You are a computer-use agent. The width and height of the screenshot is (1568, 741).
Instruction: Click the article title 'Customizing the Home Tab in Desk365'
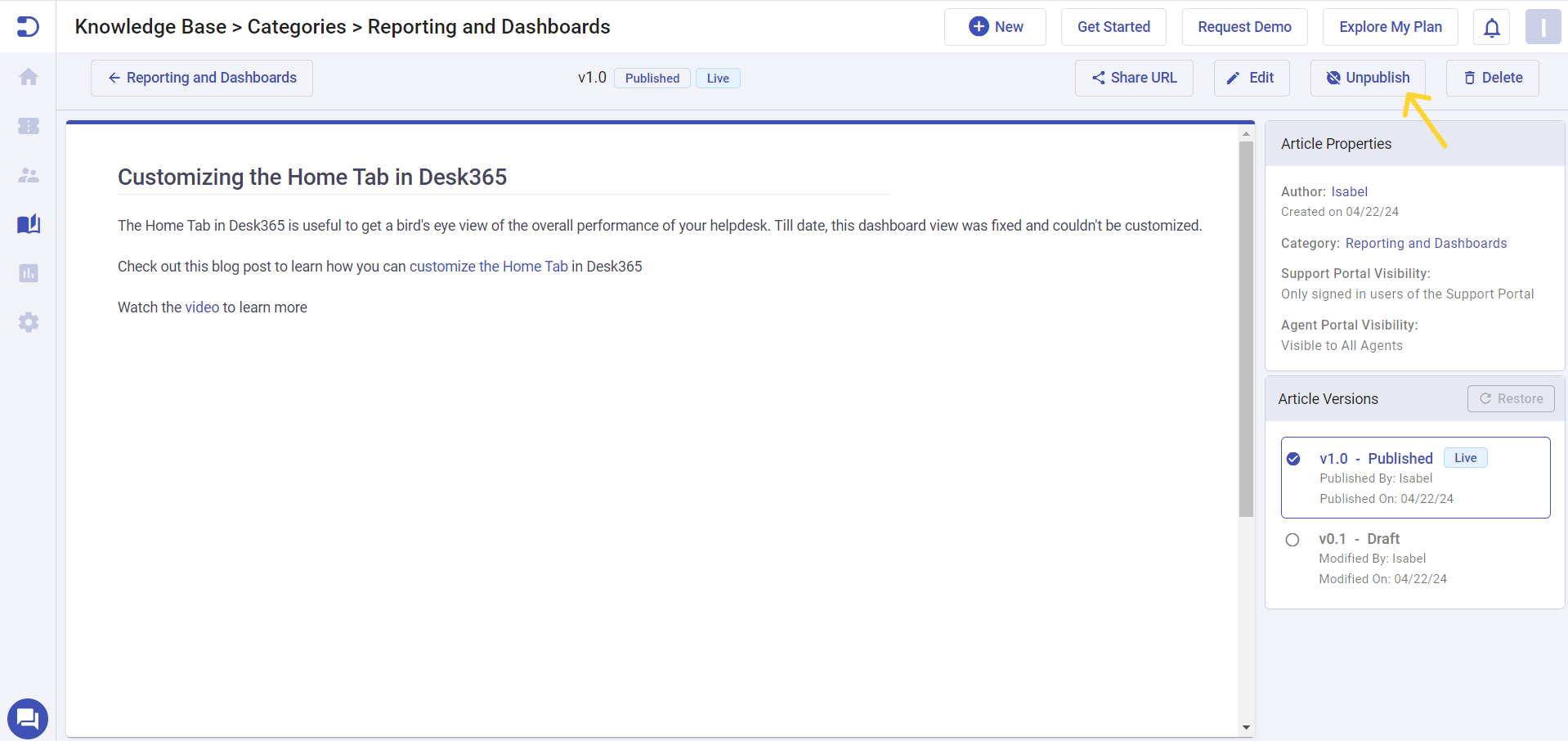(x=312, y=177)
